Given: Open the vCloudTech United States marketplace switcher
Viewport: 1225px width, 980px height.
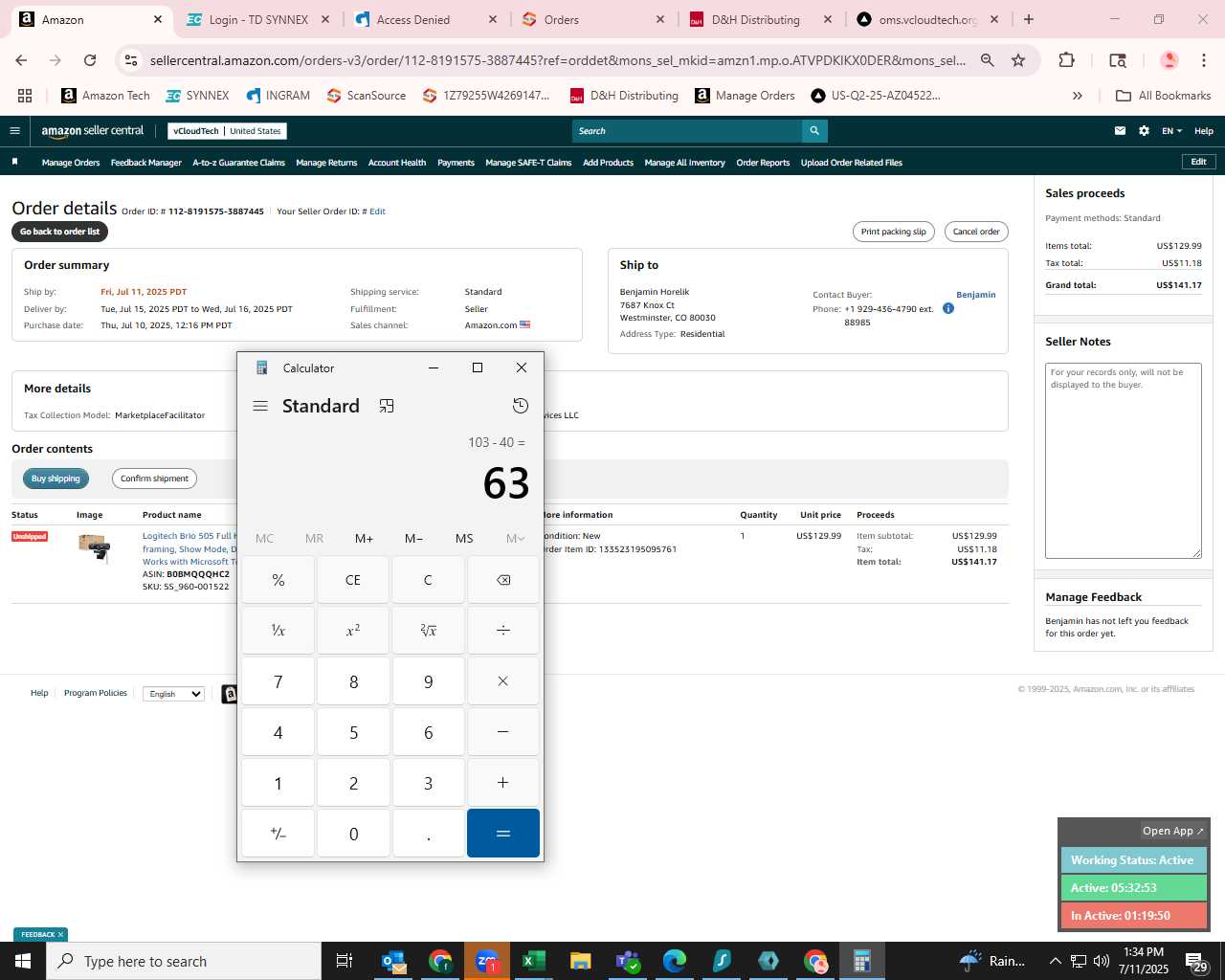Looking at the screenshot, I should coord(227,131).
